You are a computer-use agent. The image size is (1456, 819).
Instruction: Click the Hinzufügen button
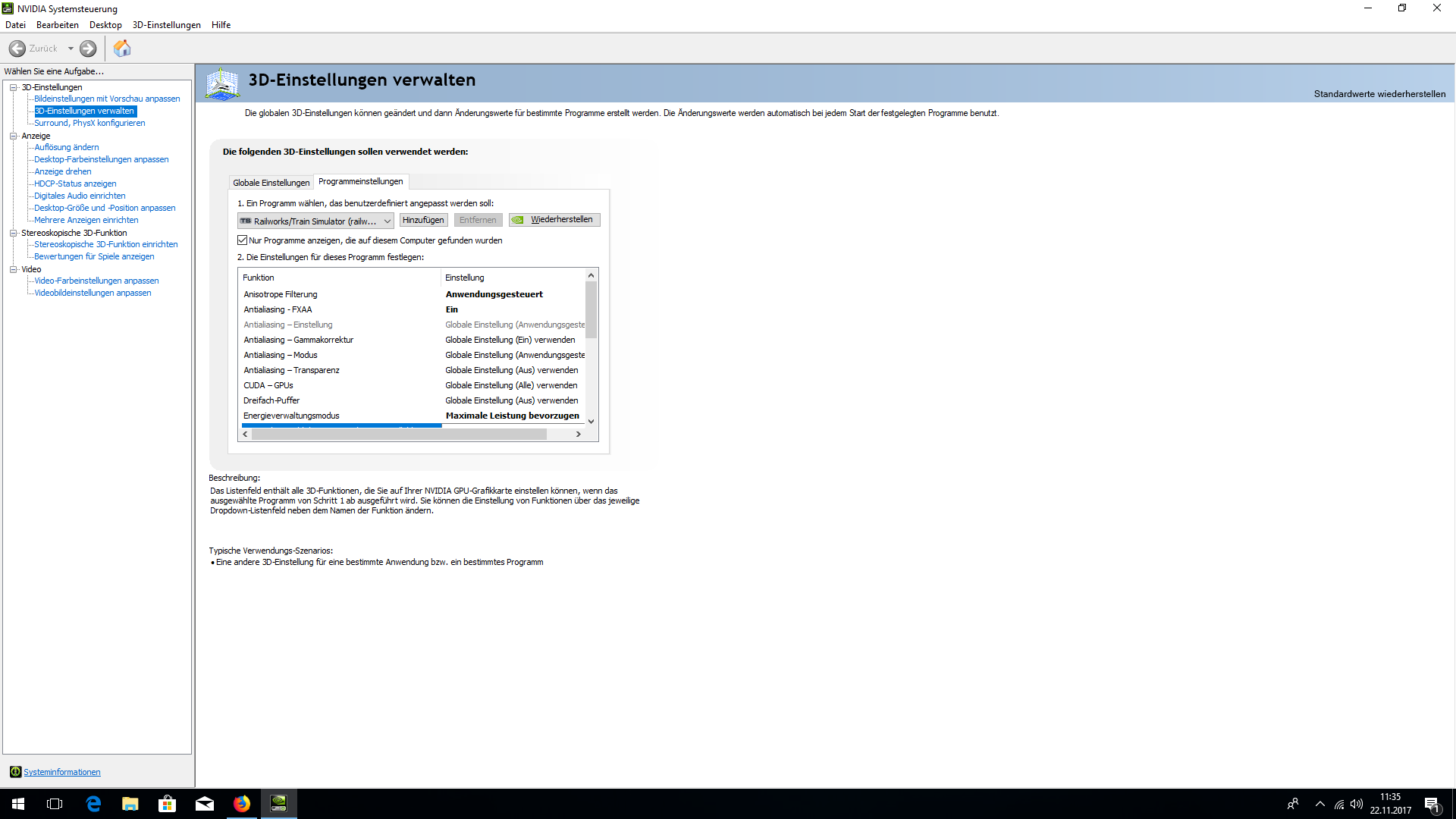pos(423,220)
